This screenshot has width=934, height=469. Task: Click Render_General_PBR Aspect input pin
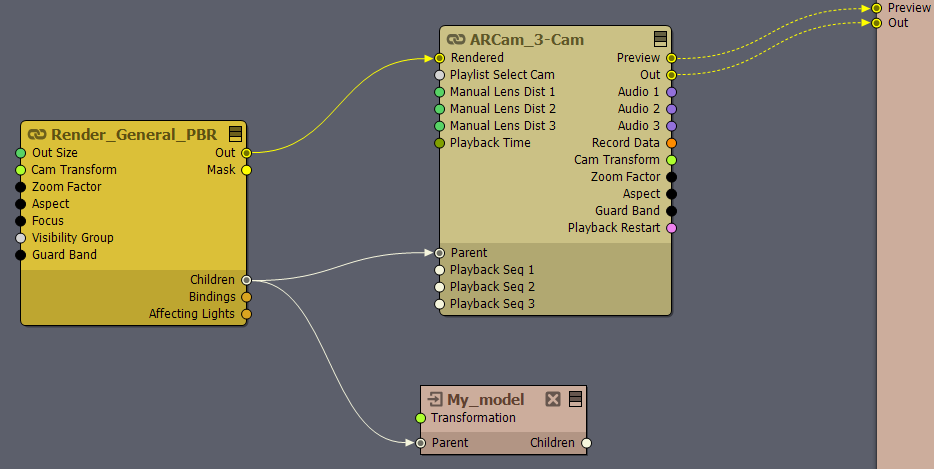(21, 204)
